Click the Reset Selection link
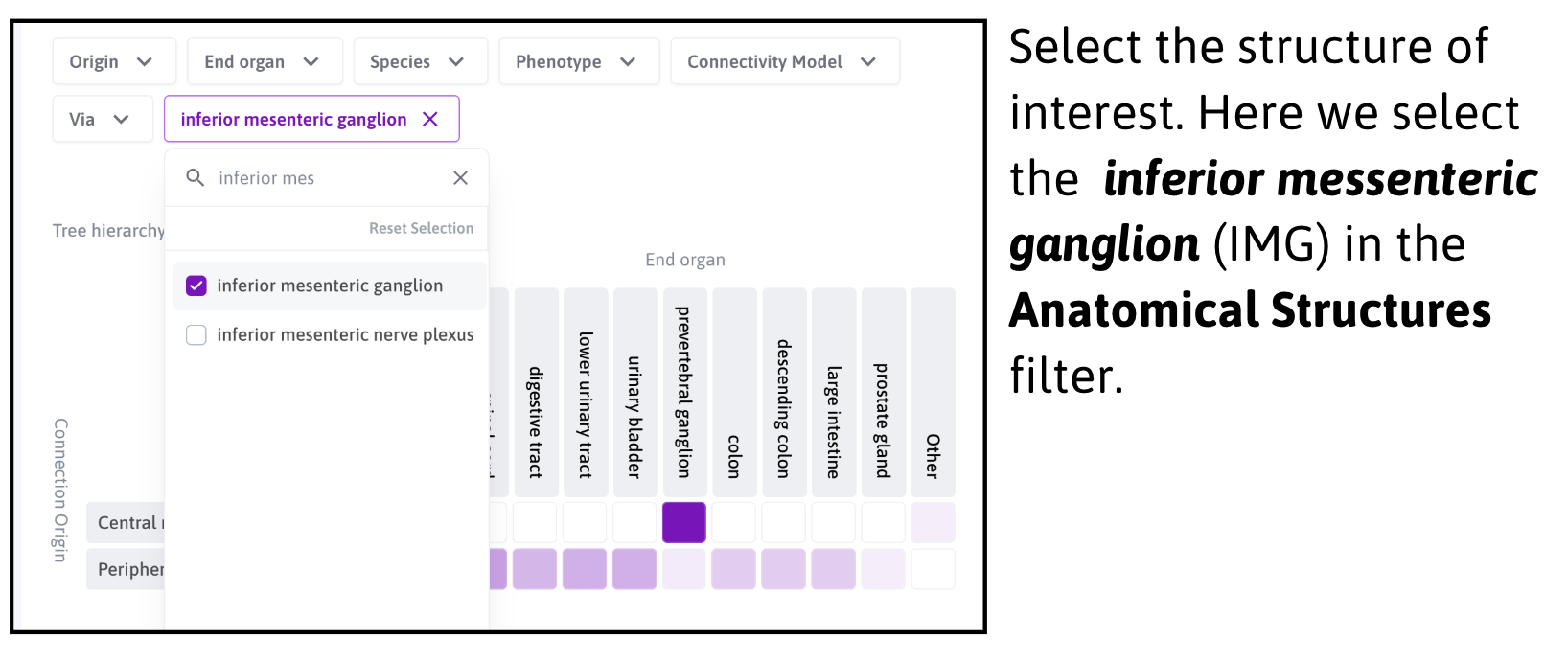The height and width of the screenshot is (663, 1568). 421,228
